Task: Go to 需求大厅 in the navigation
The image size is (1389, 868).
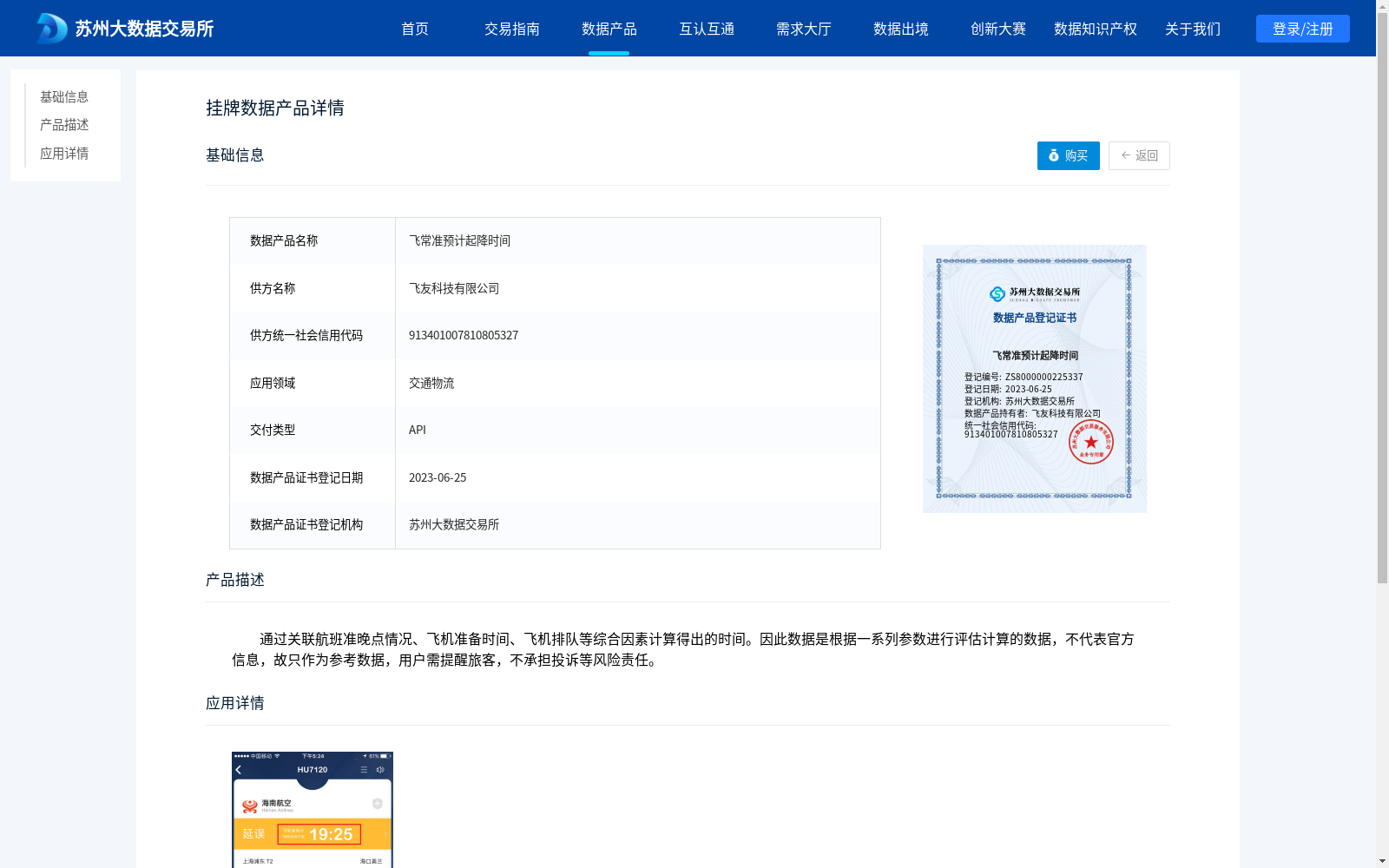Action: point(804,29)
